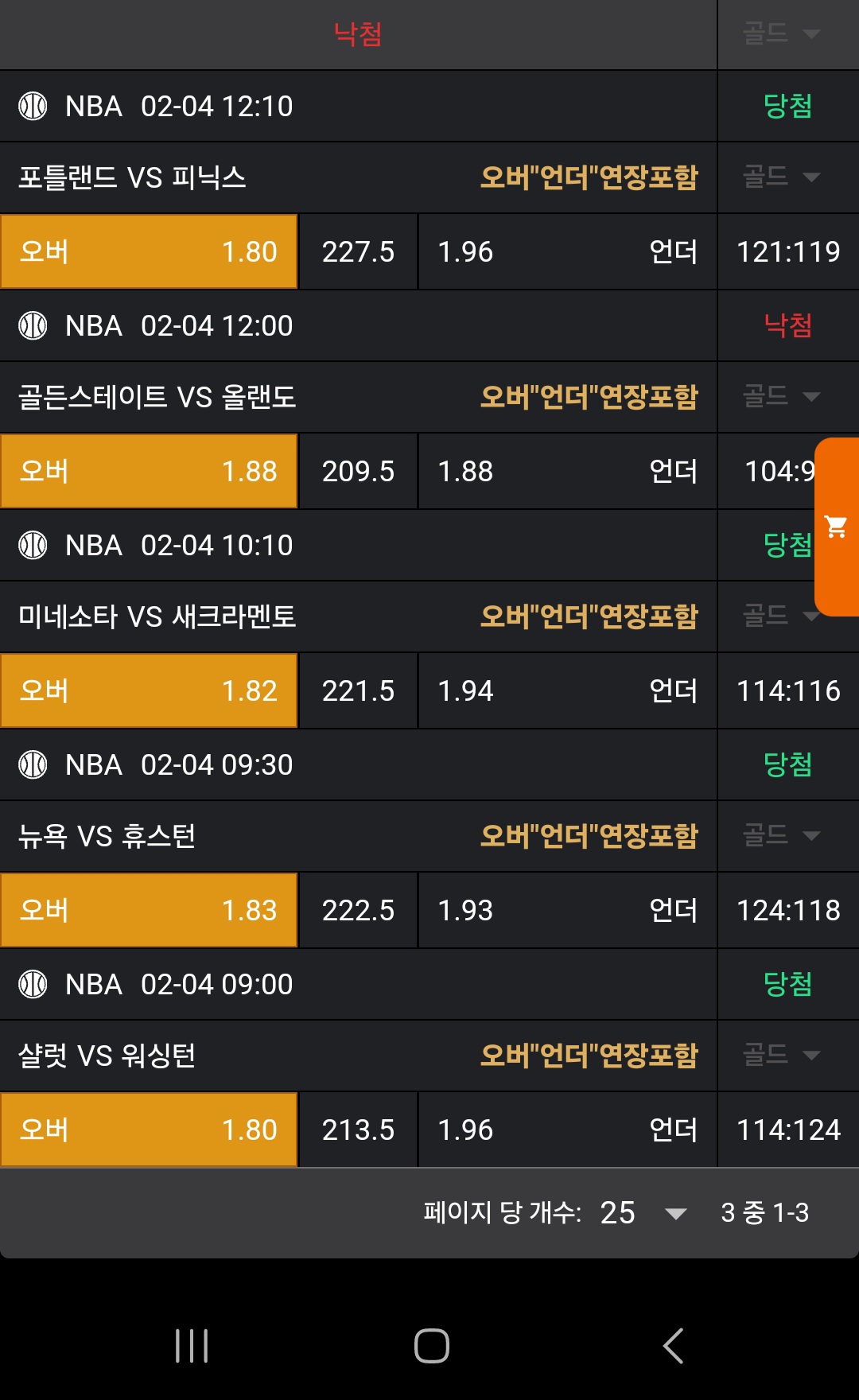
Task: Tap the 222.5 line value cell
Action: pyautogui.click(x=358, y=910)
